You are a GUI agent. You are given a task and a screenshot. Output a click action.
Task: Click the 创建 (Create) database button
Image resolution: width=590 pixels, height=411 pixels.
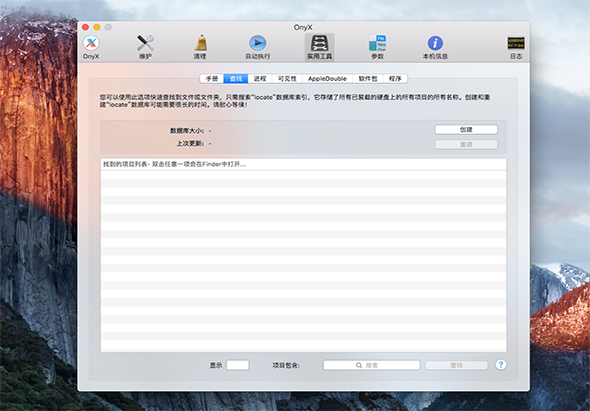pyautogui.click(x=466, y=129)
